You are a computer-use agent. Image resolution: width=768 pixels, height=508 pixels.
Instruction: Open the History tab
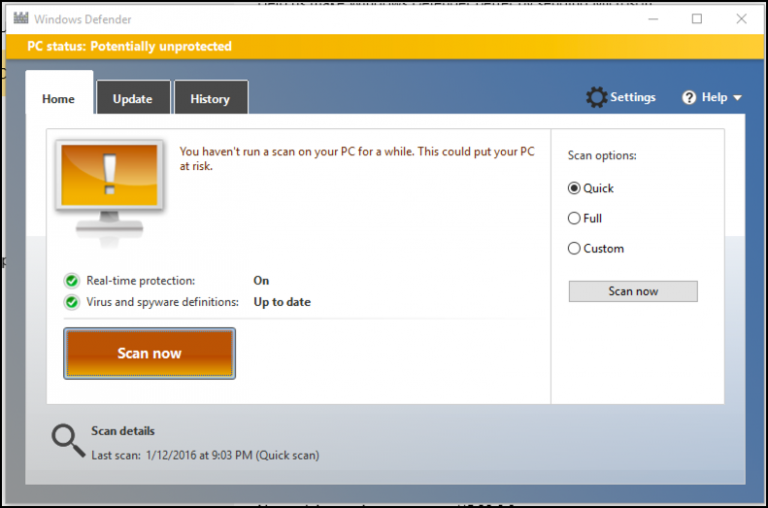click(x=210, y=98)
